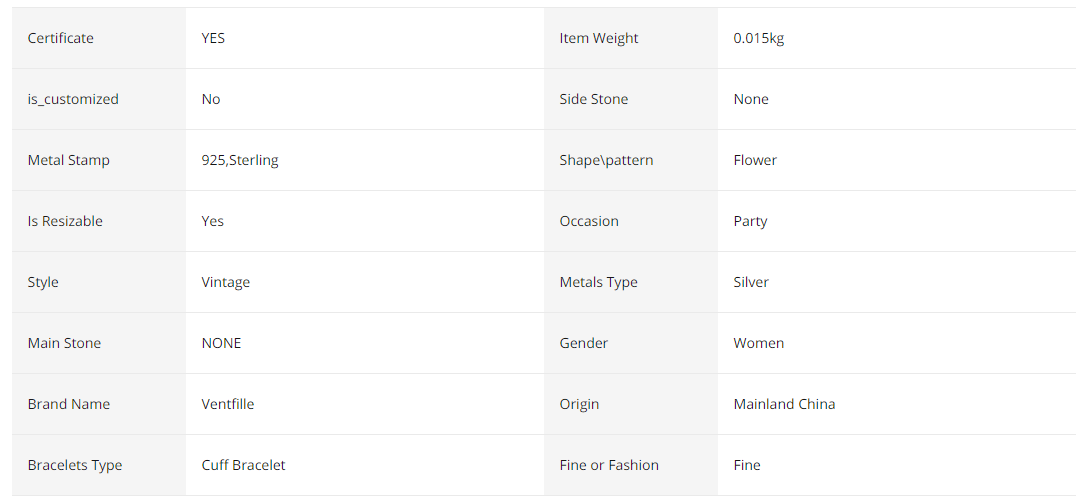Click the Metals Type label
Screen dimensions: 1088x503
tap(598, 282)
